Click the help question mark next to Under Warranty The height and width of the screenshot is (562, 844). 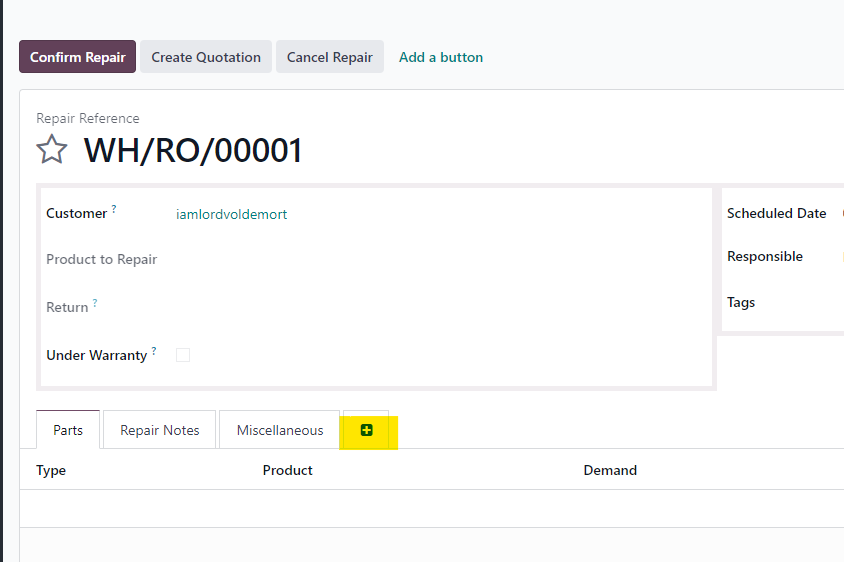click(x=155, y=351)
